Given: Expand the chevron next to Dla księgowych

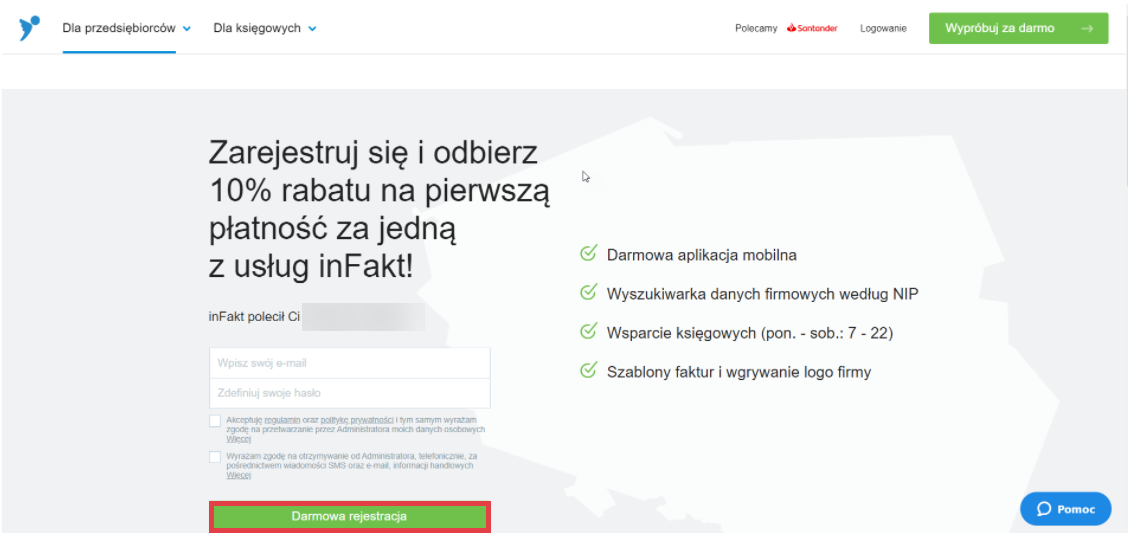Looking at the screenshot, I should [312, 29].
